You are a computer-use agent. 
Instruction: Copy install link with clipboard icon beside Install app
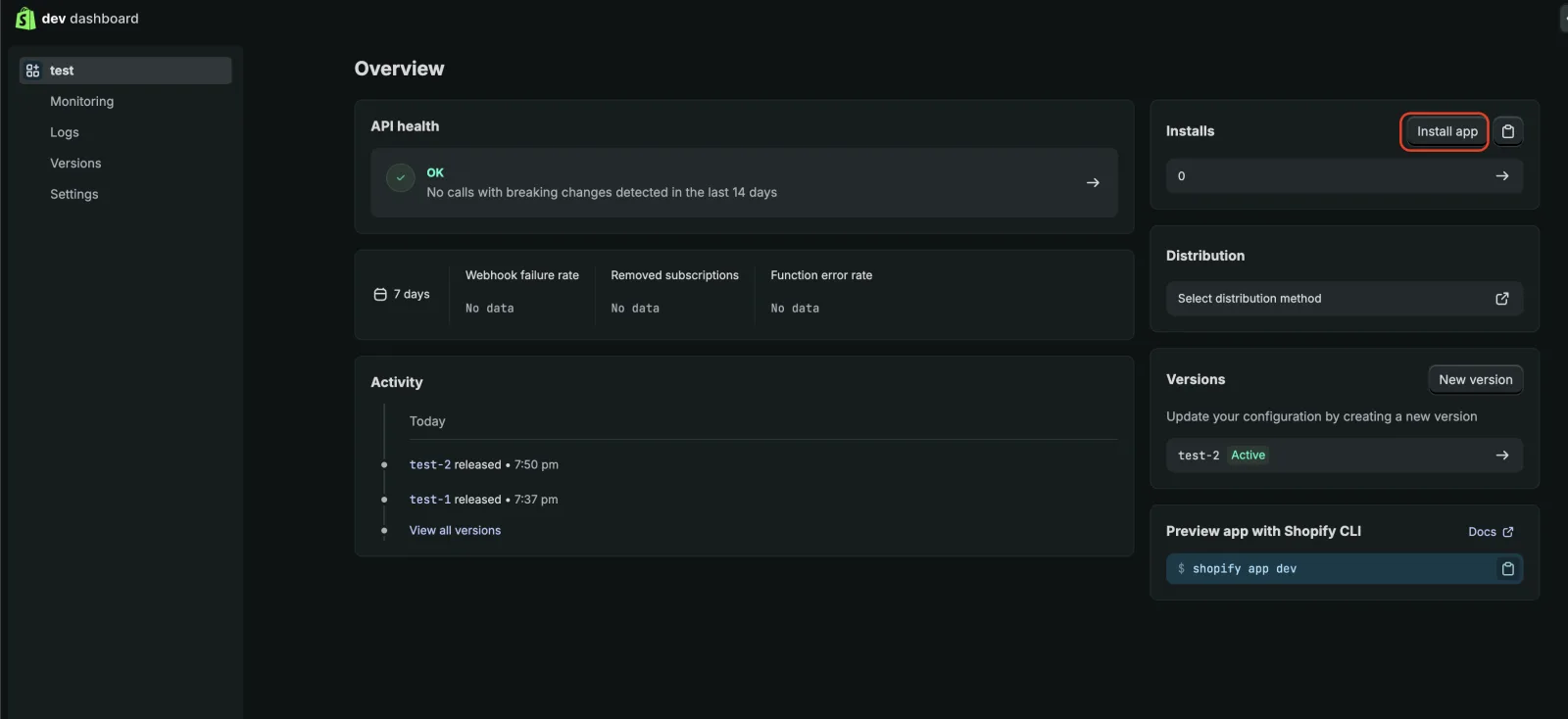click(1508, 131)
